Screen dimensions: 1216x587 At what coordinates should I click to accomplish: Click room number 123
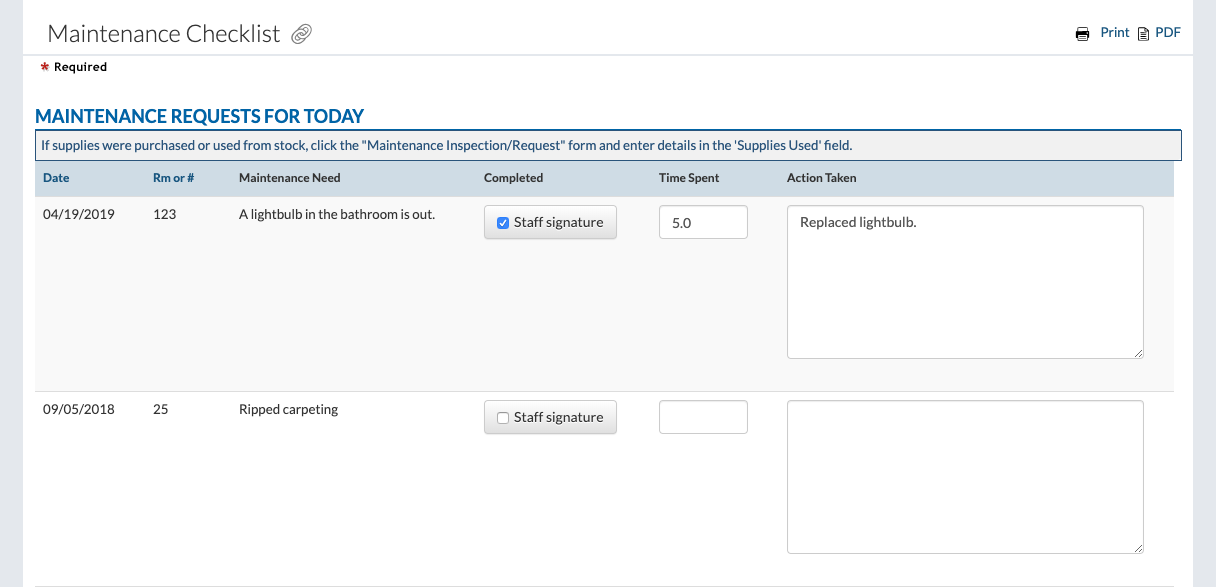coord(165,214)
